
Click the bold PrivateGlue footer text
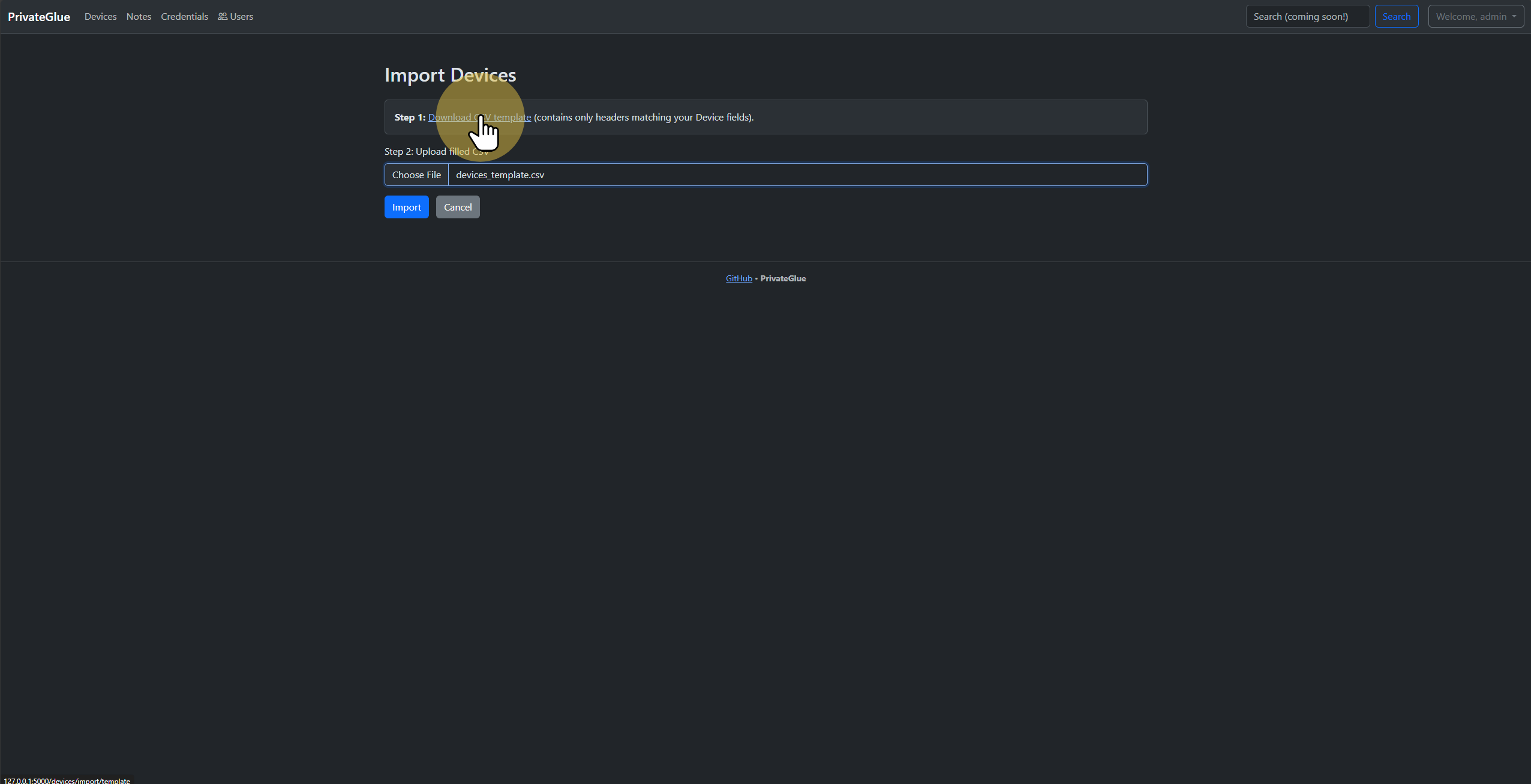[783, 279]
